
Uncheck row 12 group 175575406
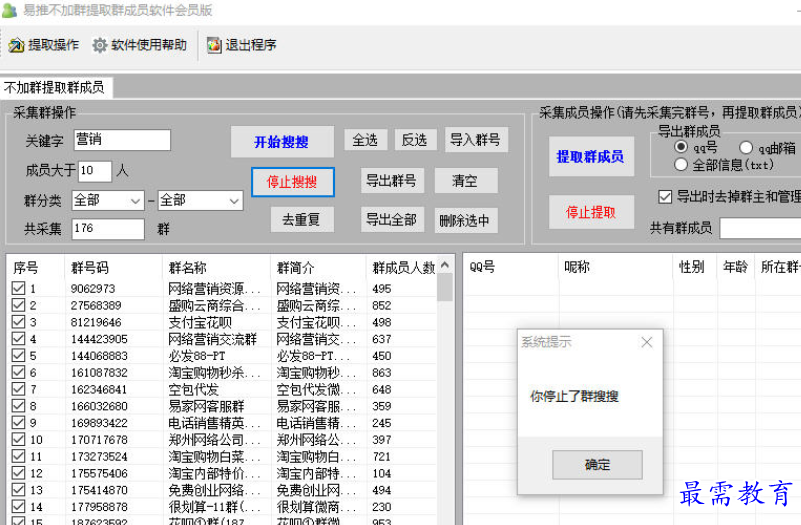[18, 473]
